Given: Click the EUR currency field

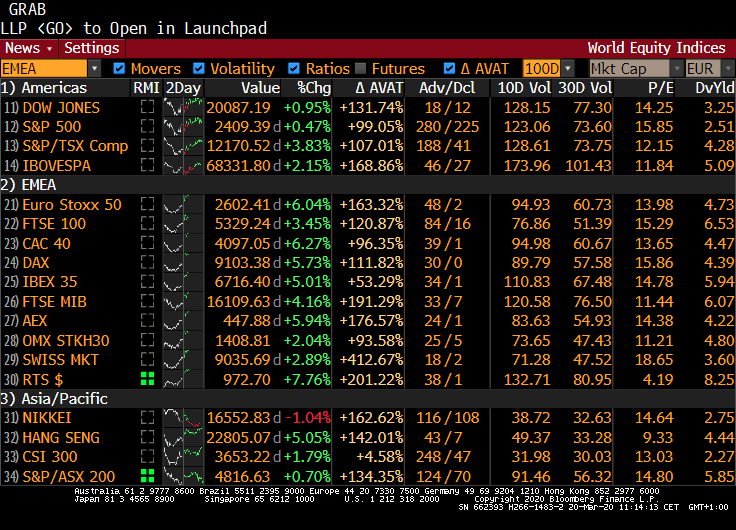Looking at the screenshot, I should (703, 69).
